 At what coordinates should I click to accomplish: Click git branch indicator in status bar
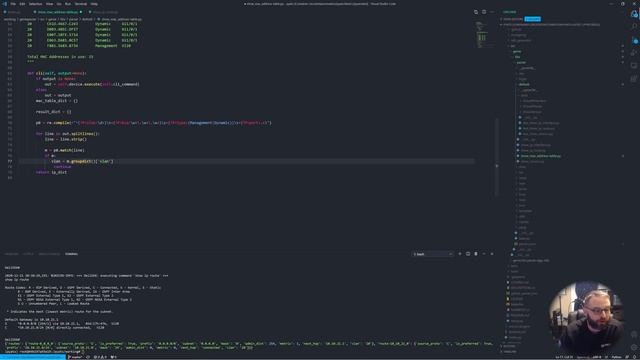pyautogui.click(x=76, y=357)
